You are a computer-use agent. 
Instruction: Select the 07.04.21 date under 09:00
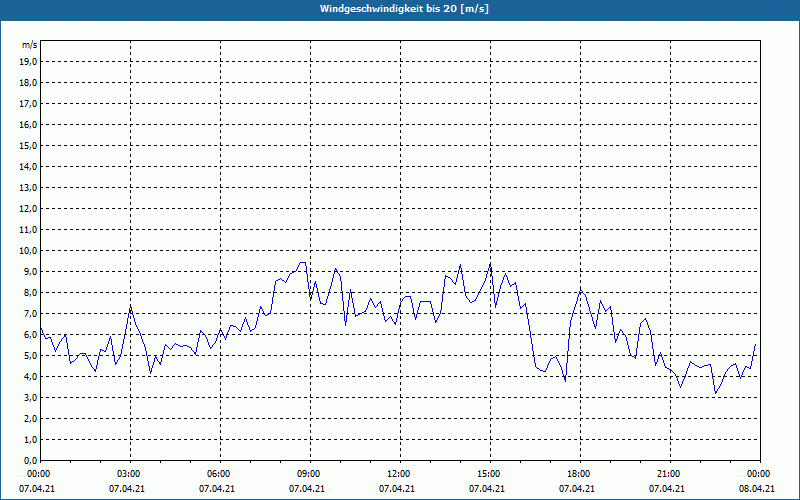pyautogui.click(x=307, y=489)
